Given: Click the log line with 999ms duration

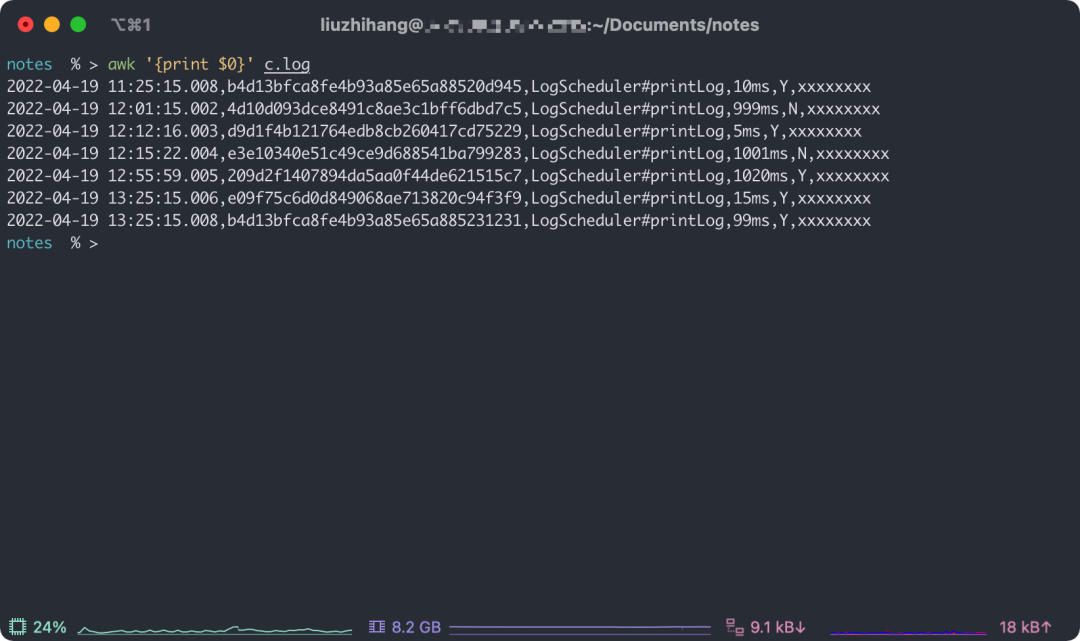Looking at the screenshot, I should point(444,109).
